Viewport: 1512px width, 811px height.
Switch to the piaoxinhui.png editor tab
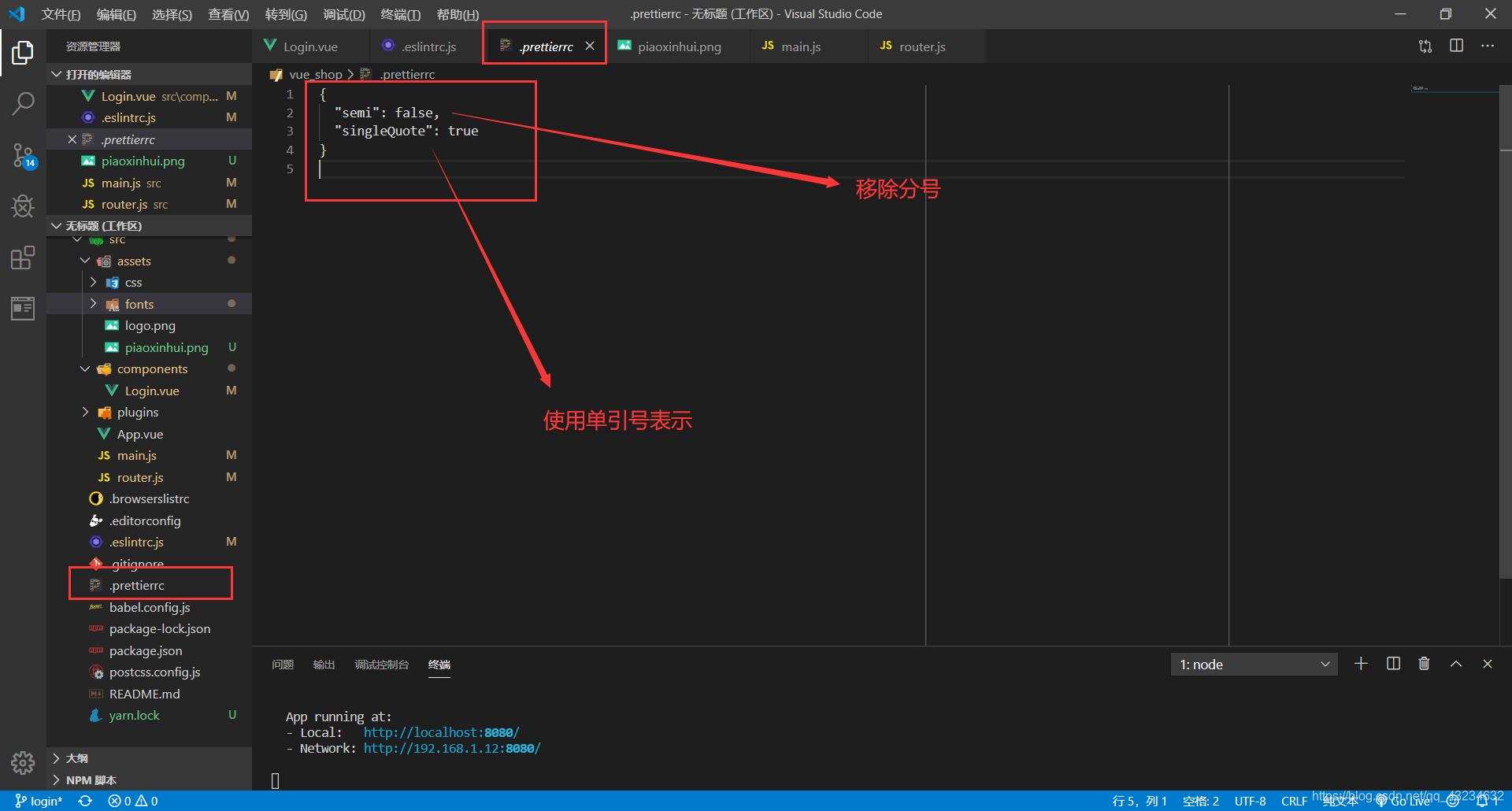coord(679,46)
